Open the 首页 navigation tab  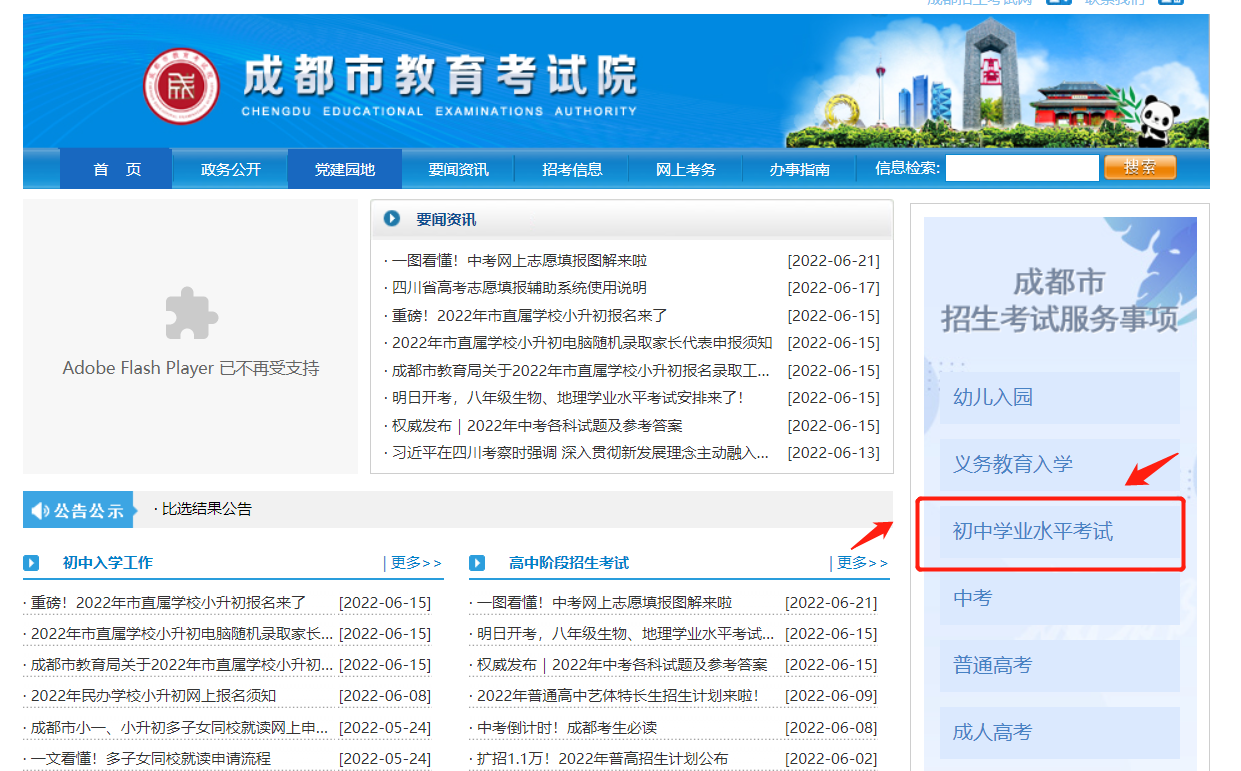[117, 169]
